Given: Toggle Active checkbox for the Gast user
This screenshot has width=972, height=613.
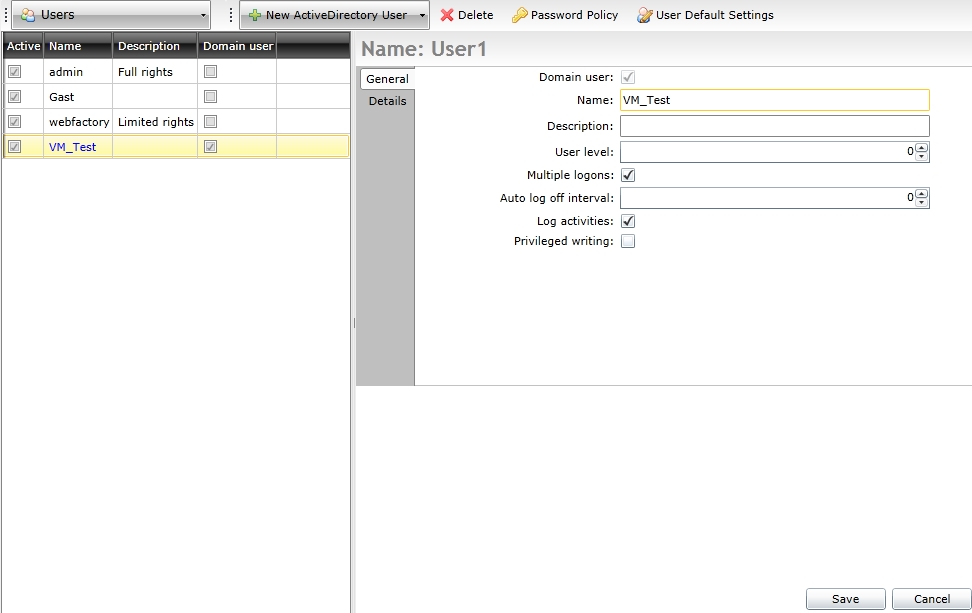Looking at the screenshot, I should tap(15, 97).
